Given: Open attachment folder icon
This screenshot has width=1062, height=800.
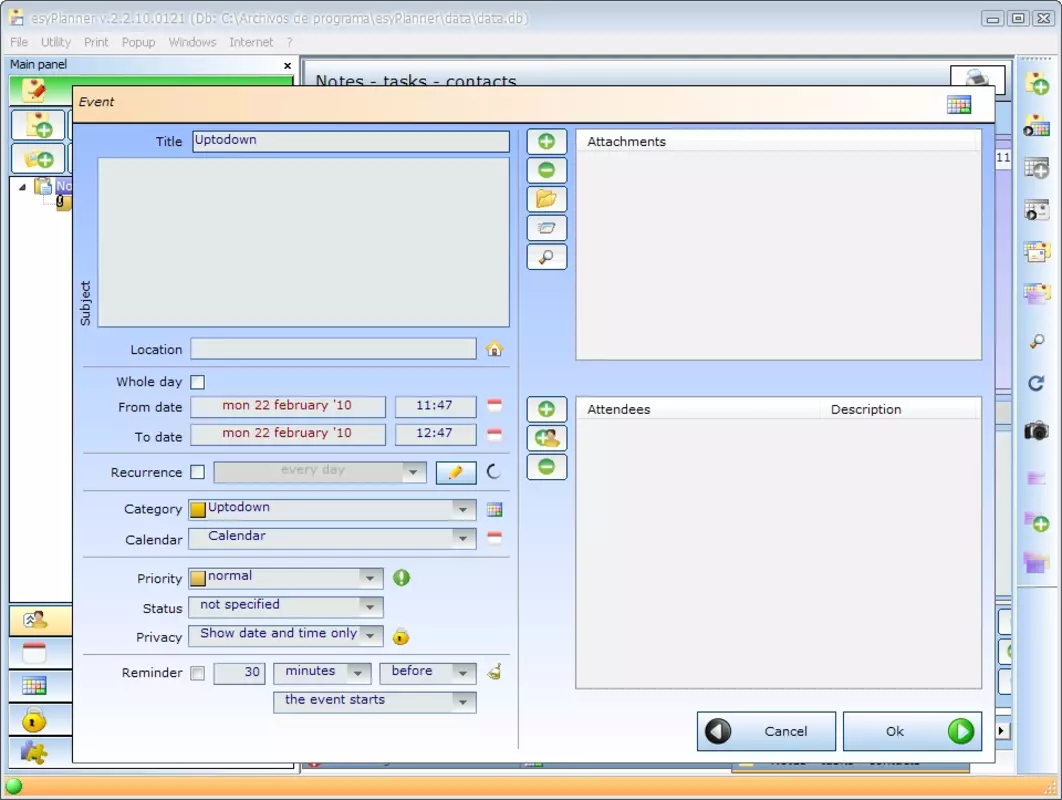Looking at the screenshot, I should tap(547, 199).
